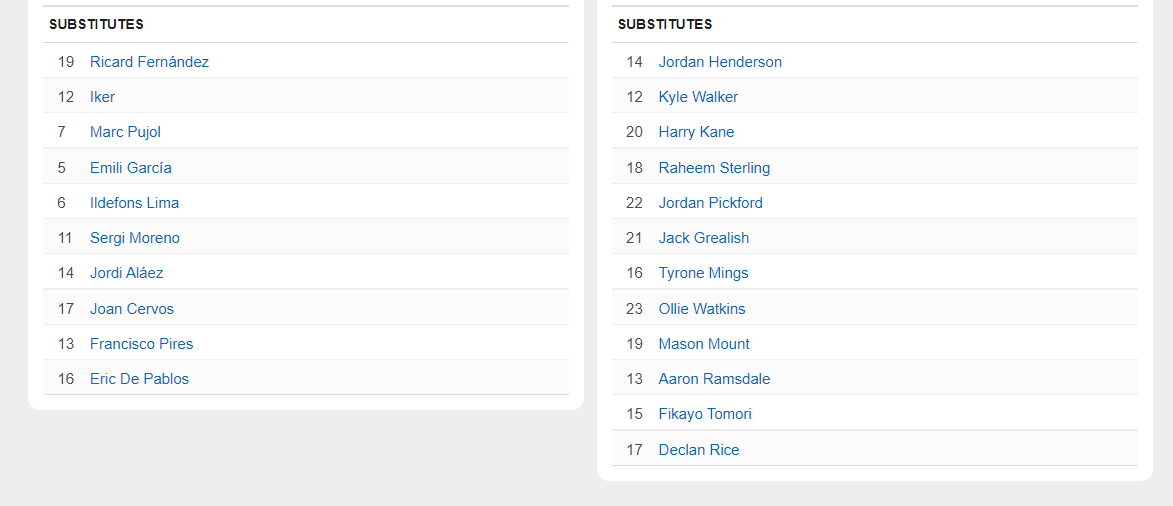Select Marc Pujol in substitutes list

[x=125, y=132]
